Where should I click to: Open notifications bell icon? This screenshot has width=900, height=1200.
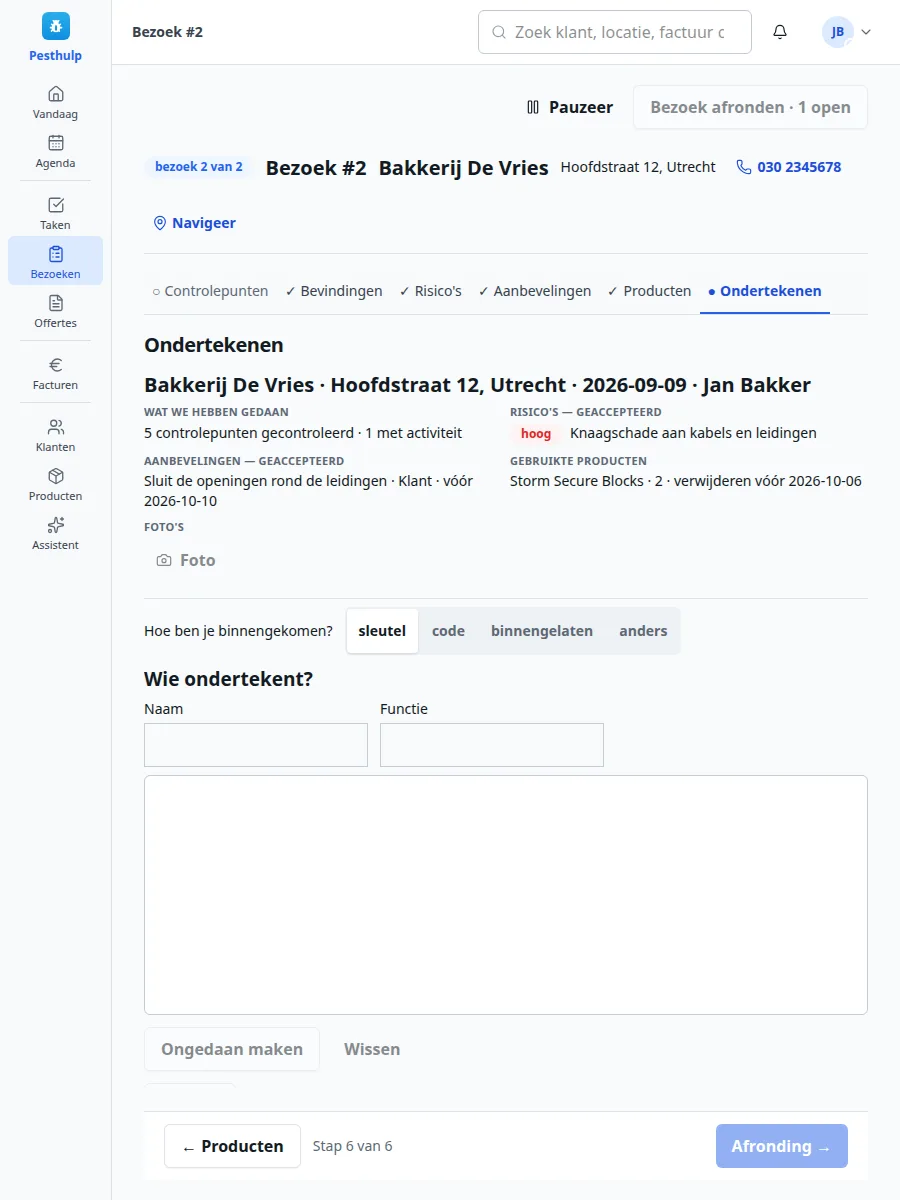pos(780,32)
